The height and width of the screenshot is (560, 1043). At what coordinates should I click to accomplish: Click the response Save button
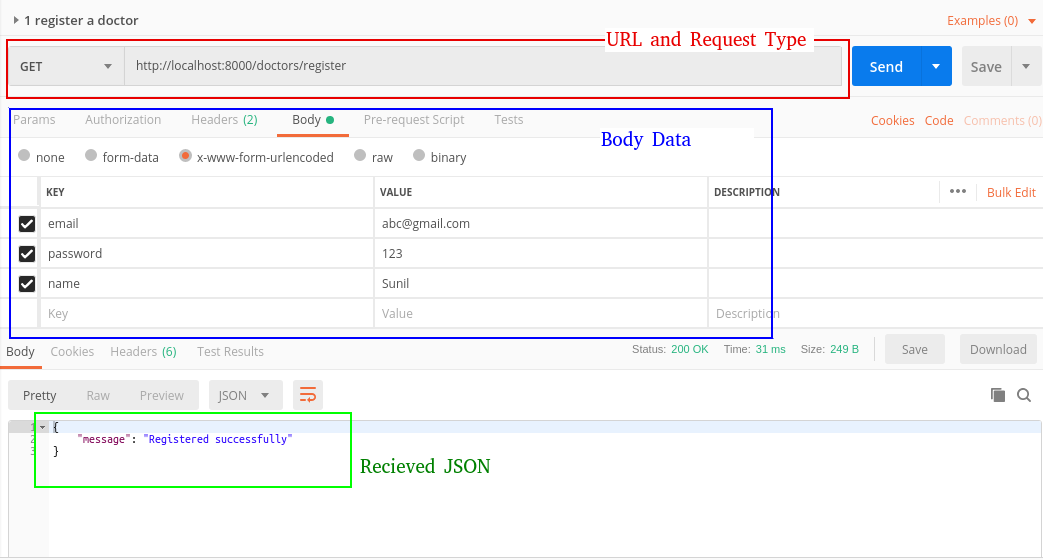[915, 349]
